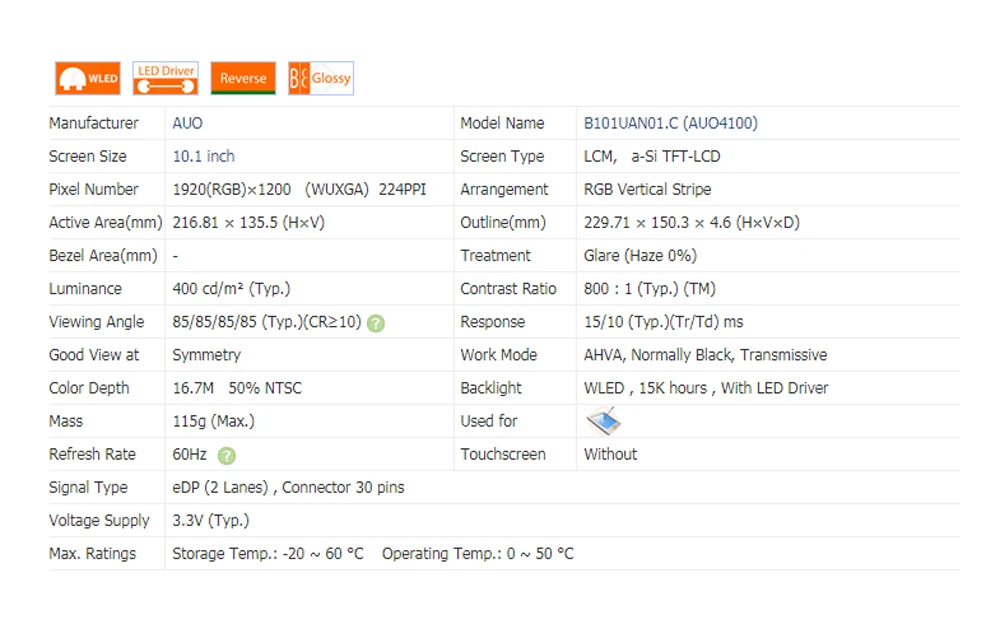The image size is (1000, 624).
Task: Open the Refresh Rate help question icon
Action: click(x=226, y=456)
